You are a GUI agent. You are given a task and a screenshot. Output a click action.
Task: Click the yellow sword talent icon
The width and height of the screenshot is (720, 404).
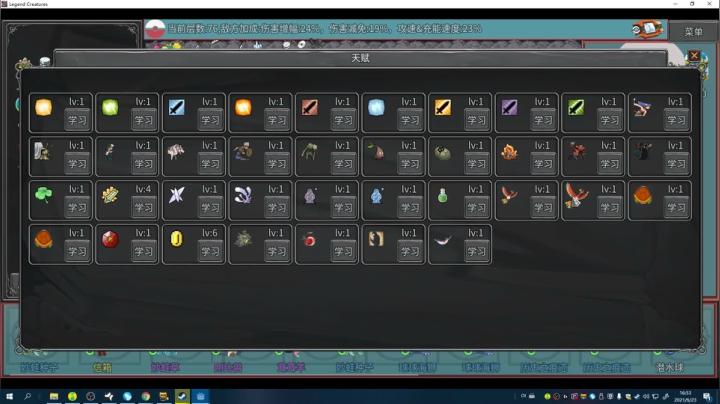coord(443,107)
